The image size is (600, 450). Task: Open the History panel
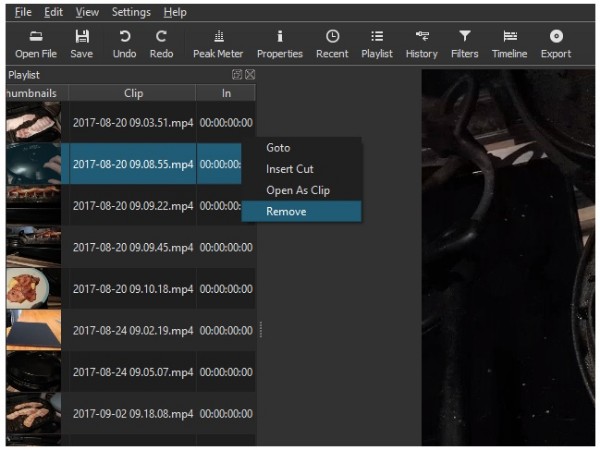click(422, 44)
